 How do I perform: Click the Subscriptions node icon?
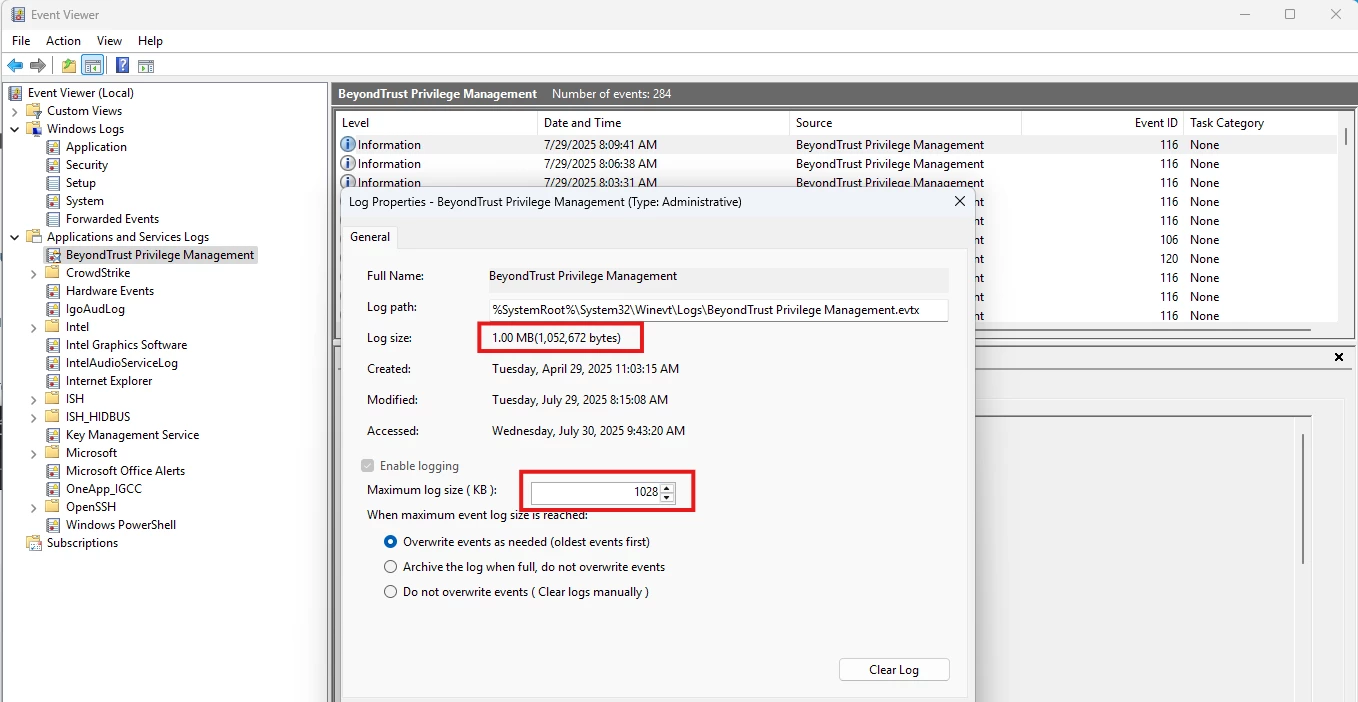(x=35, y=543)
